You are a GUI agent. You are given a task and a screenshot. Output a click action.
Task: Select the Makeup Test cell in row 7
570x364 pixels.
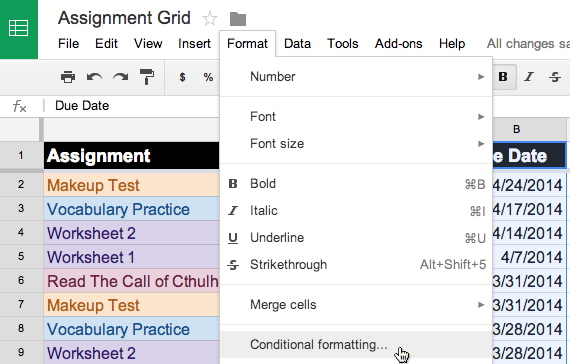click(x=132, y=305)
